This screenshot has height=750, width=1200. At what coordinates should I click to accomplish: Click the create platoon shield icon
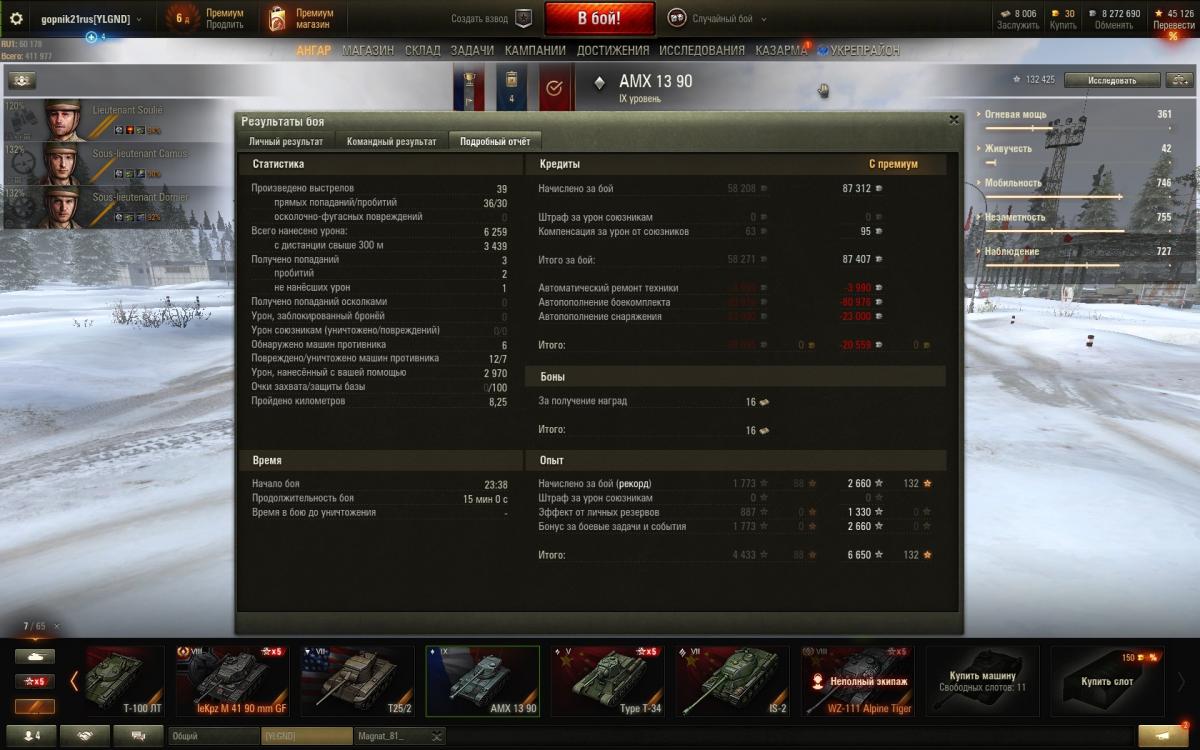tap(523, 18)
